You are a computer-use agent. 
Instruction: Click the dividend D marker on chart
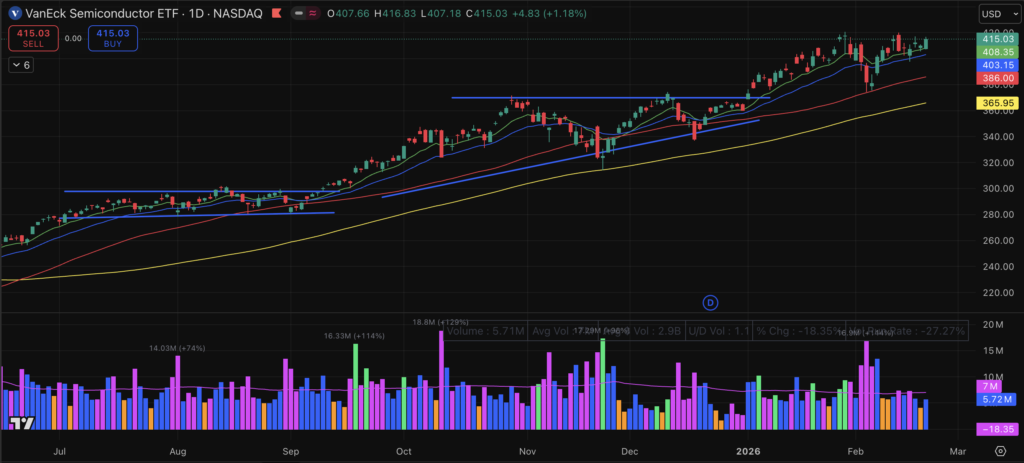(711, 302)
